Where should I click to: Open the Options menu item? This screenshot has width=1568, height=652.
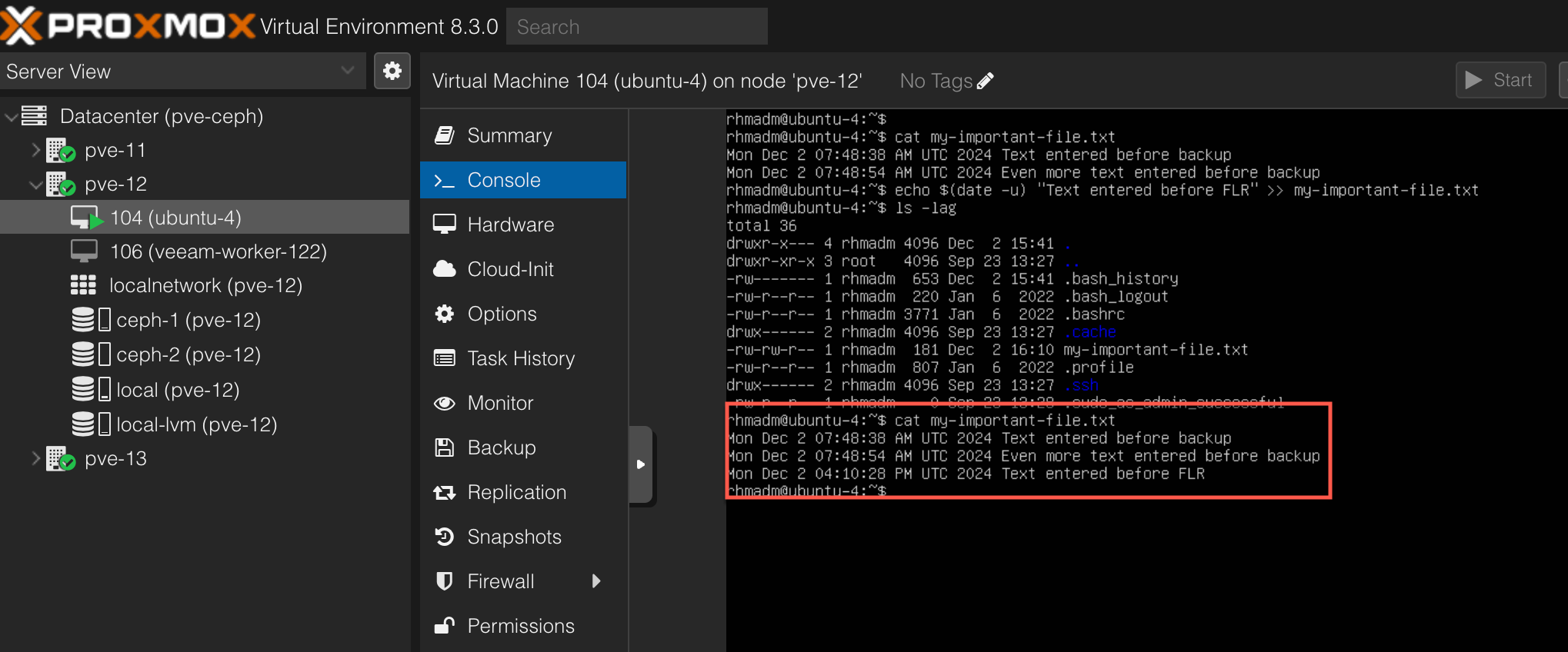pyautogui.click(x=523, y=314)
